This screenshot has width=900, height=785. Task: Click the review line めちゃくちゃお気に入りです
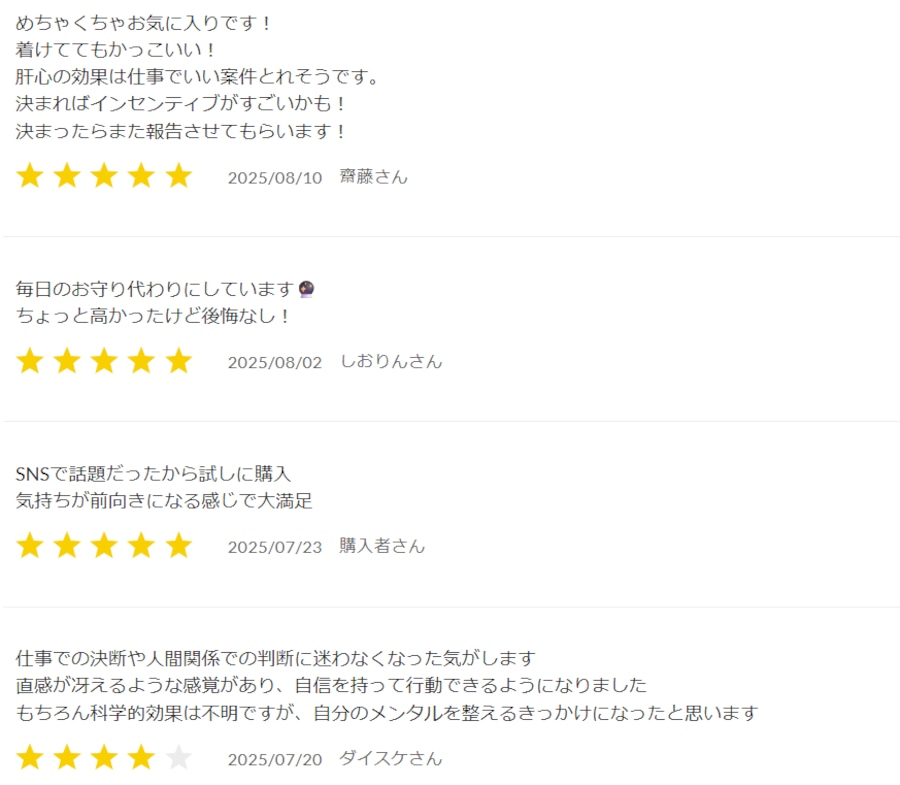143,24
